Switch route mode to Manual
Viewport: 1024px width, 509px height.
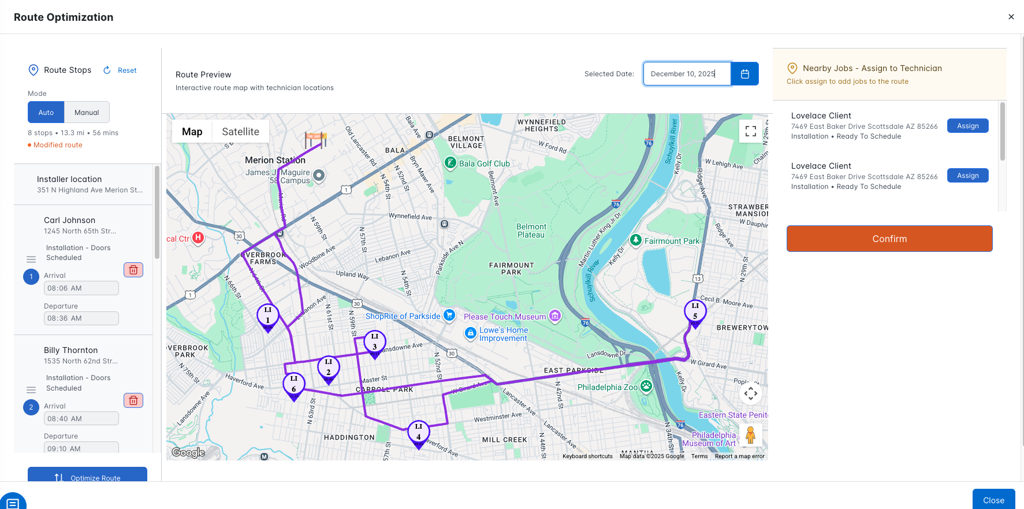87,113
